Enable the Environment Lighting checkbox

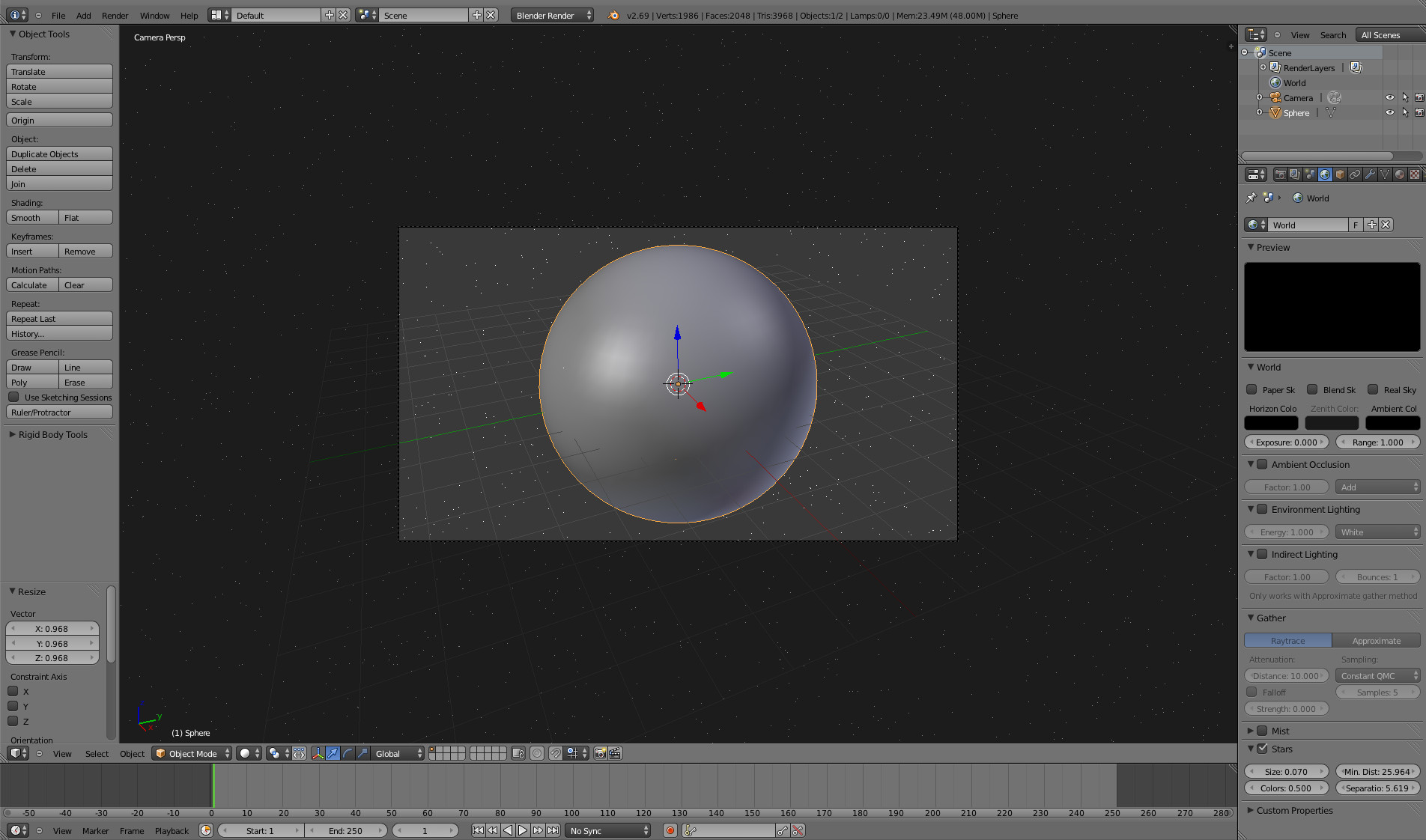coord(1262,509)
